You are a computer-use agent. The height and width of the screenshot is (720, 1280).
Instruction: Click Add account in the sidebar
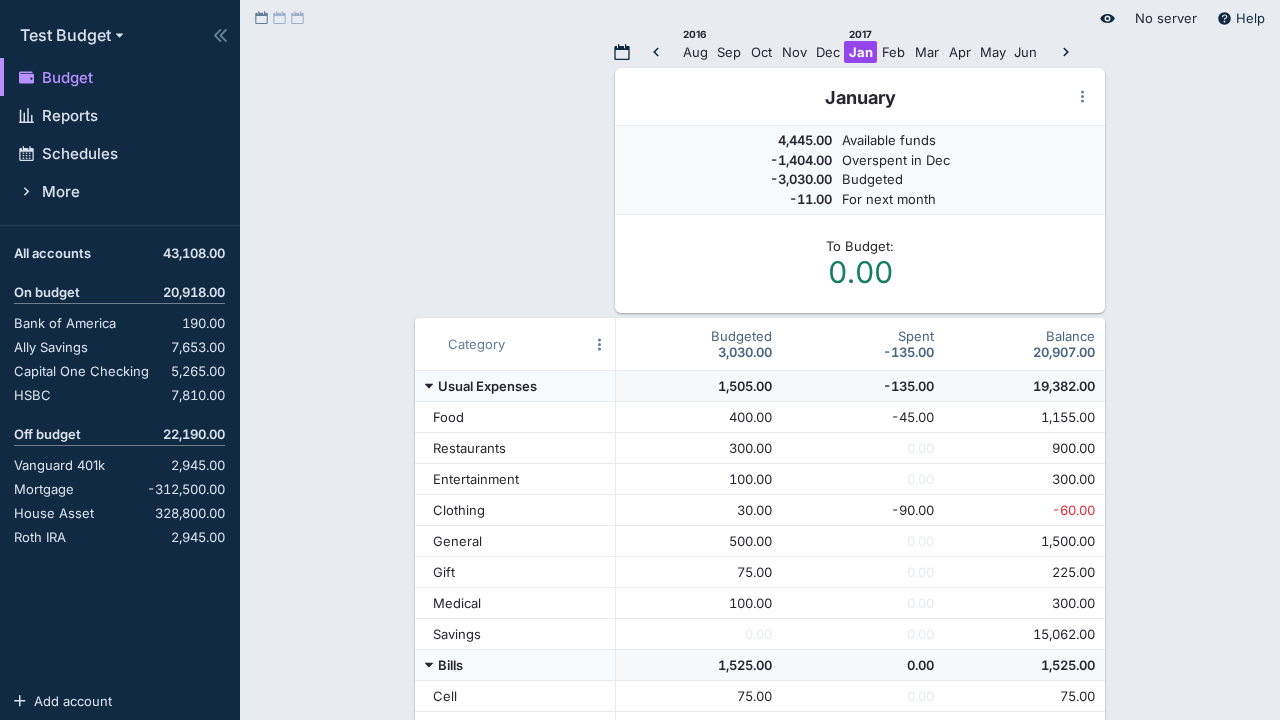click(x=72, y=701)
